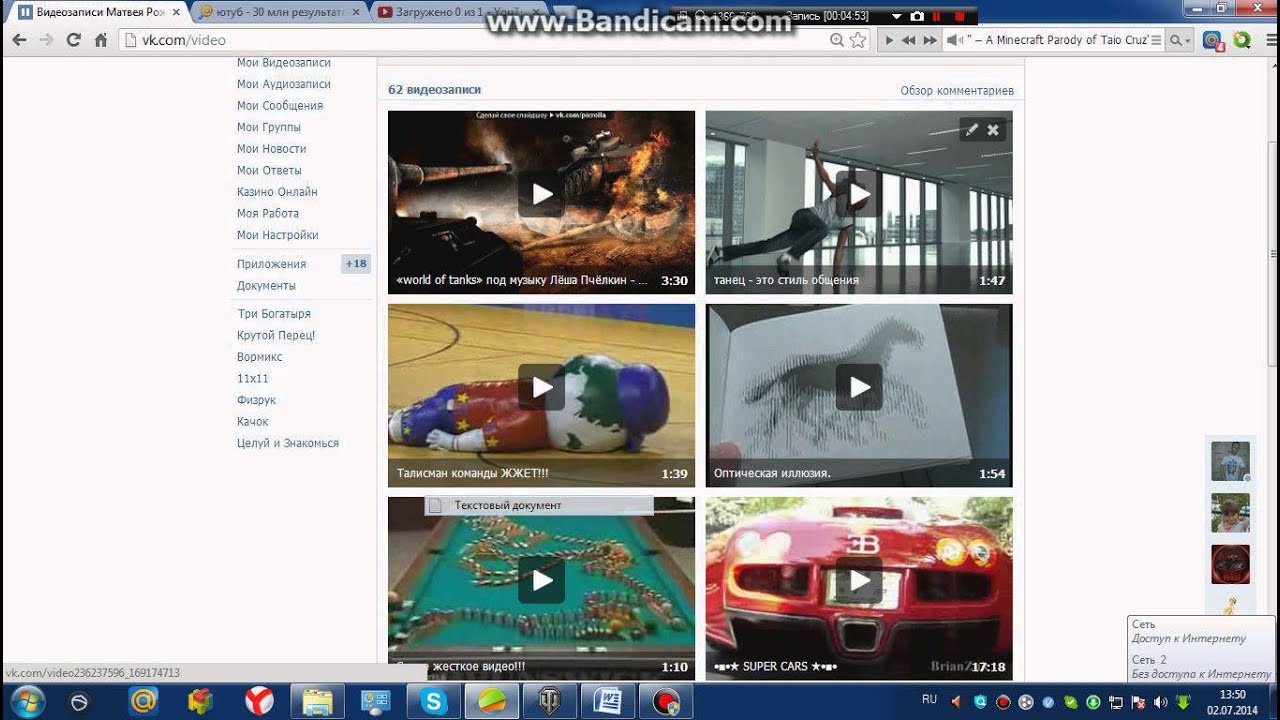The height and width of the screenshot is (720, 1280).
Task: Click the zoom magnifier in address bar
Action: [838, 40]
